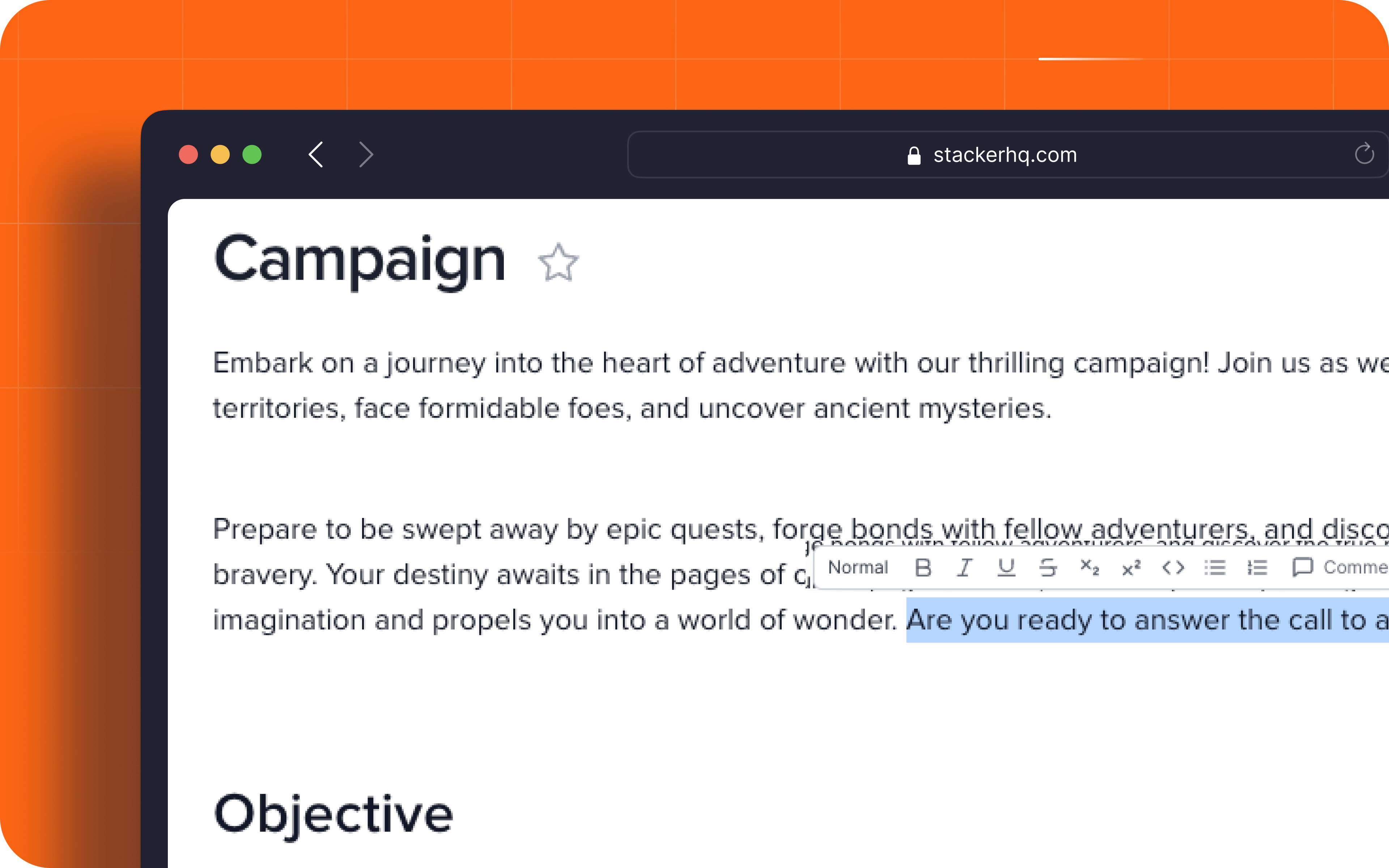Click the highlighted 'Are you ready' sentence
The height and width of the screenshot is (868, 1389).
pyautogui.click(x=1147, y=620)
